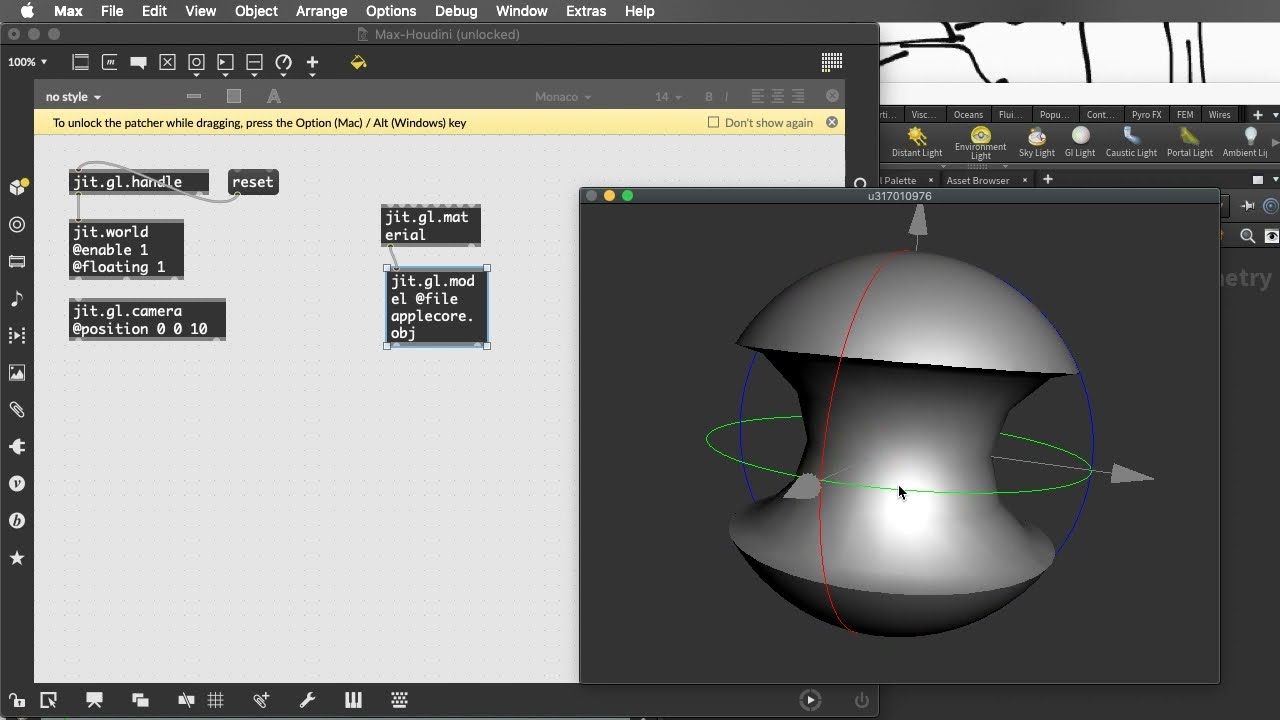The width and height of the screenshot is (1280, 720).
Task: Switch to Pyro FX shelf tab
Action: (x=1146, y=115)
